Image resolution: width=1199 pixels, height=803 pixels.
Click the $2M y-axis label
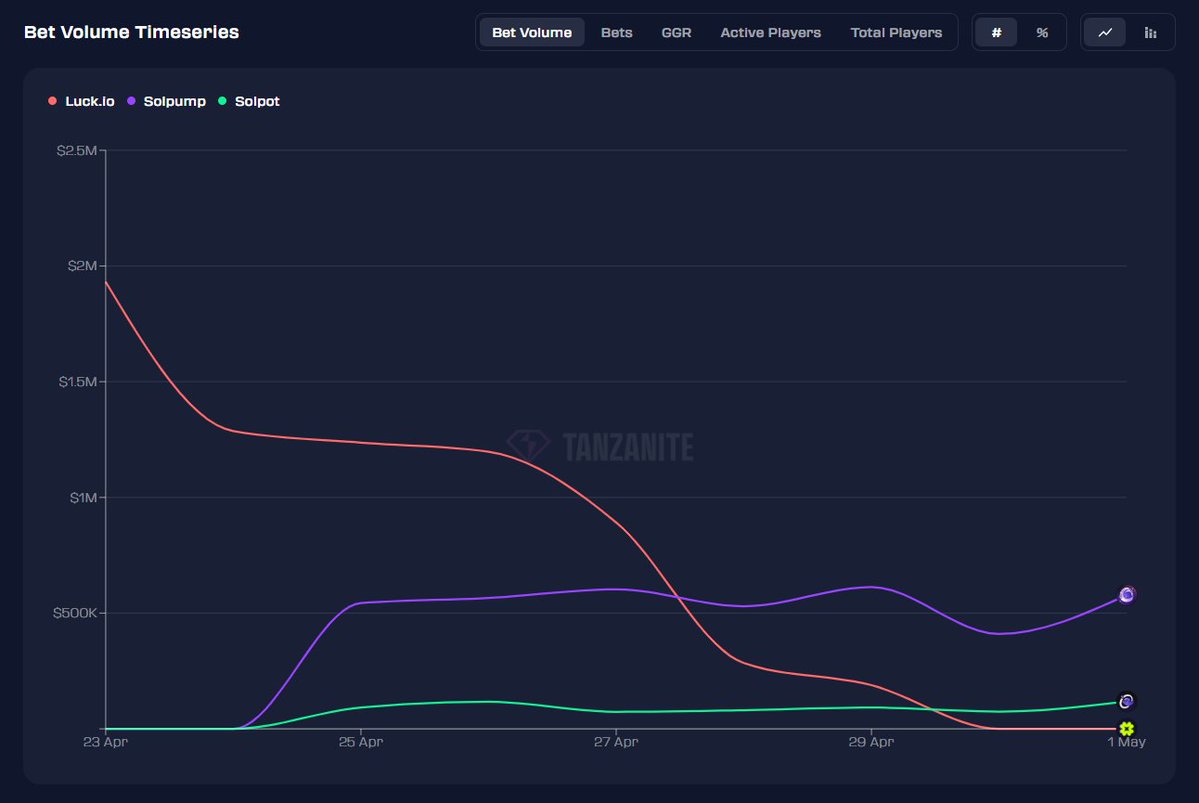83,266
